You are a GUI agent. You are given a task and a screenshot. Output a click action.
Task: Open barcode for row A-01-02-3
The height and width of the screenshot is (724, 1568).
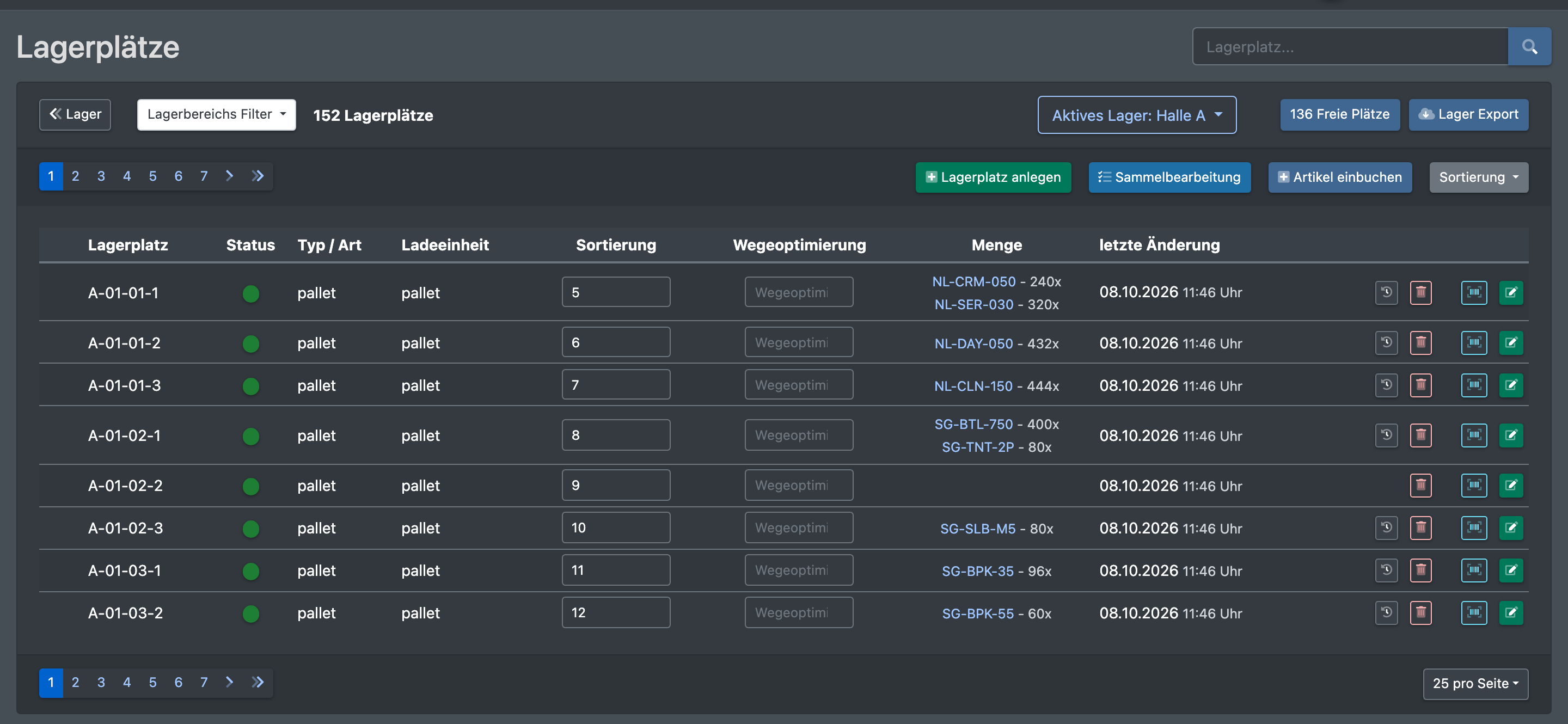tap(1474, 527)
